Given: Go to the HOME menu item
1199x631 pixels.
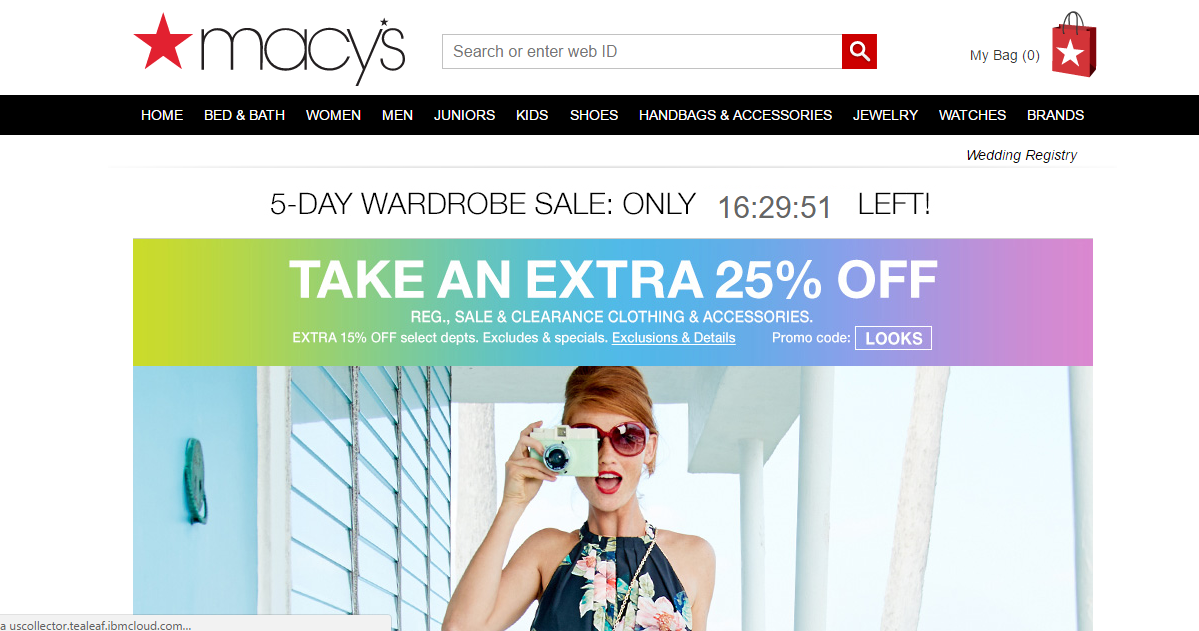Looking at the screenshot, I should [x=162, y=115].
